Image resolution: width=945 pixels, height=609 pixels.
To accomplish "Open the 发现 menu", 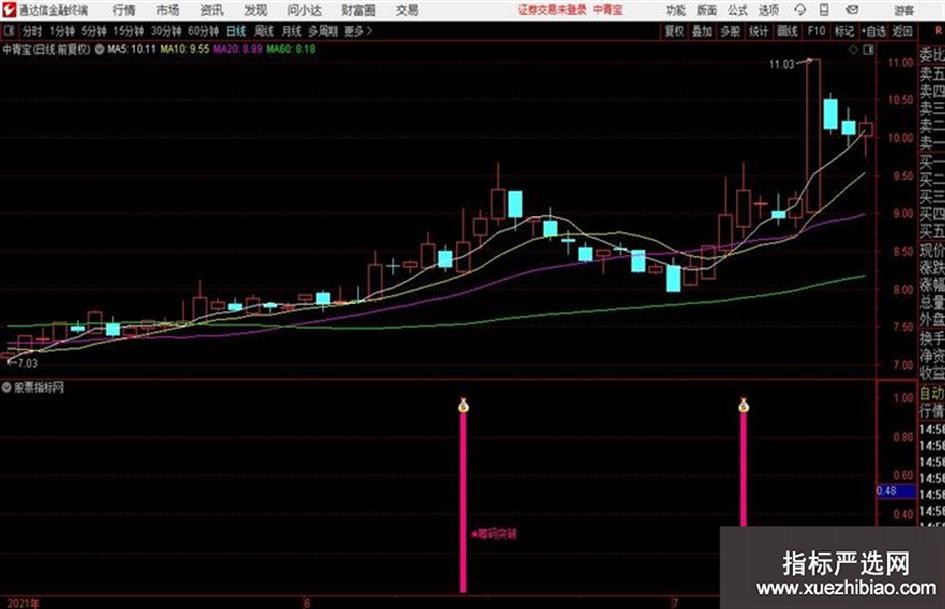I will 256,10.
